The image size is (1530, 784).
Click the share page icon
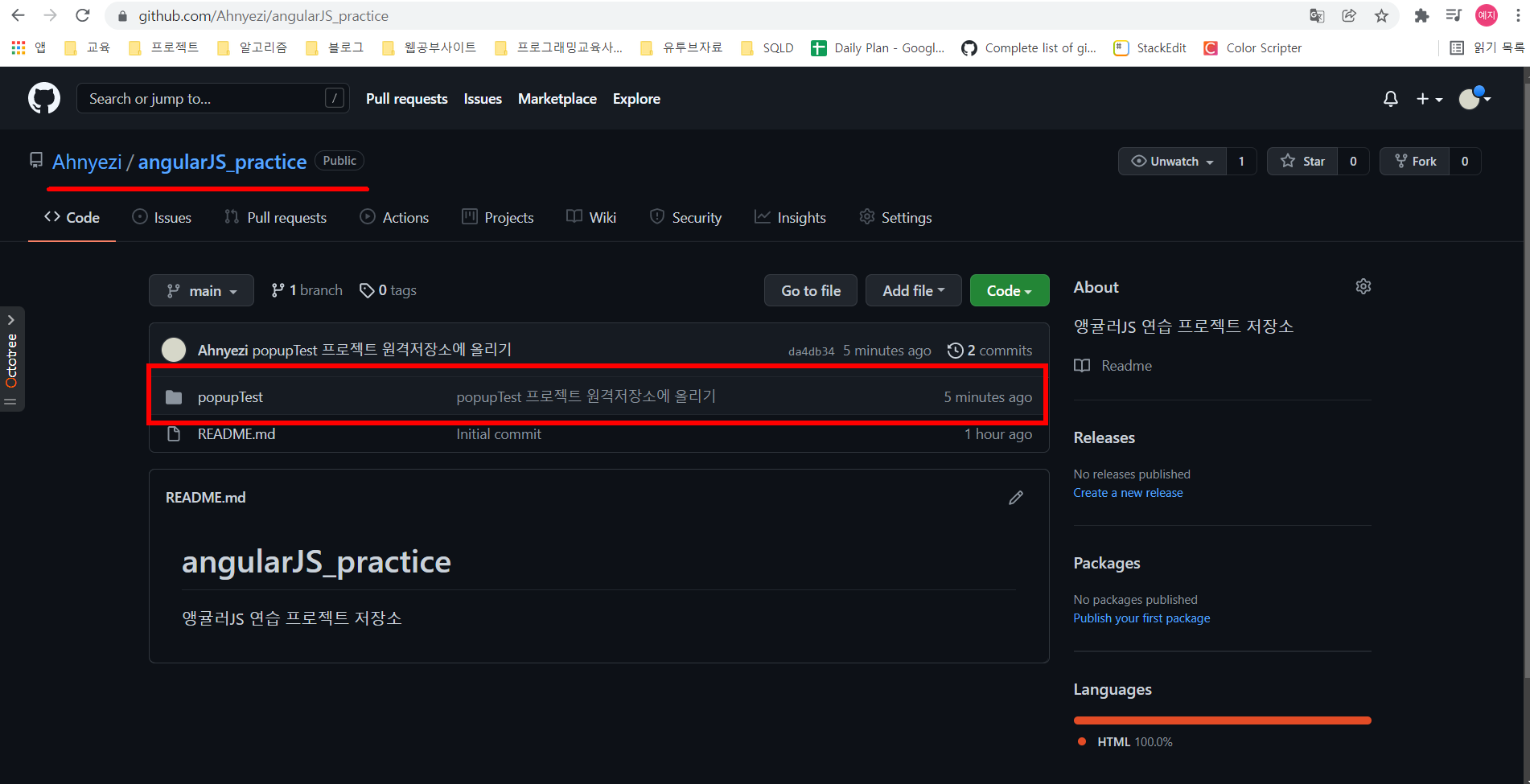click(x=1349, y=15)
